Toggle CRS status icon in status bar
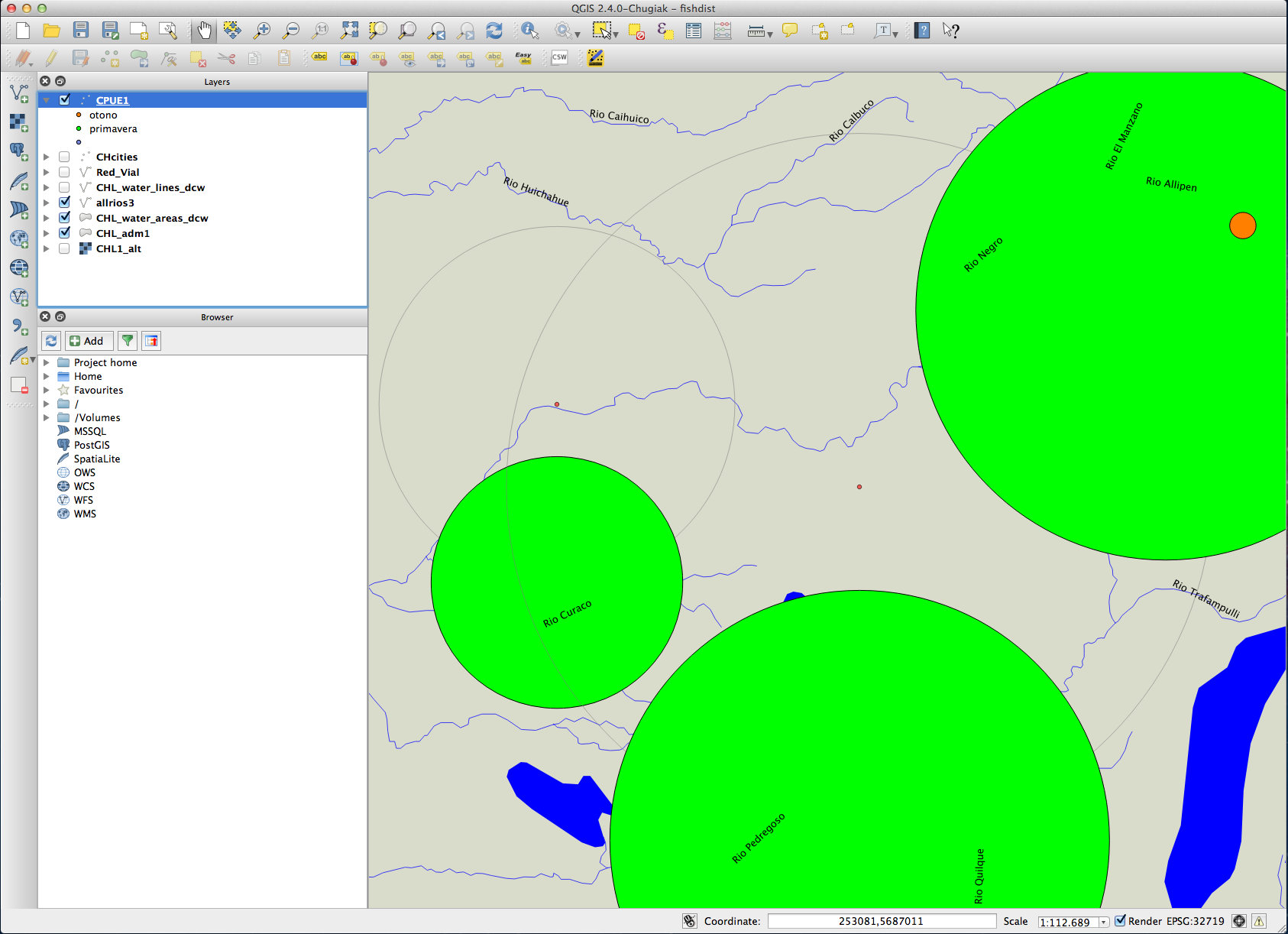 (x=1239, y=921)
